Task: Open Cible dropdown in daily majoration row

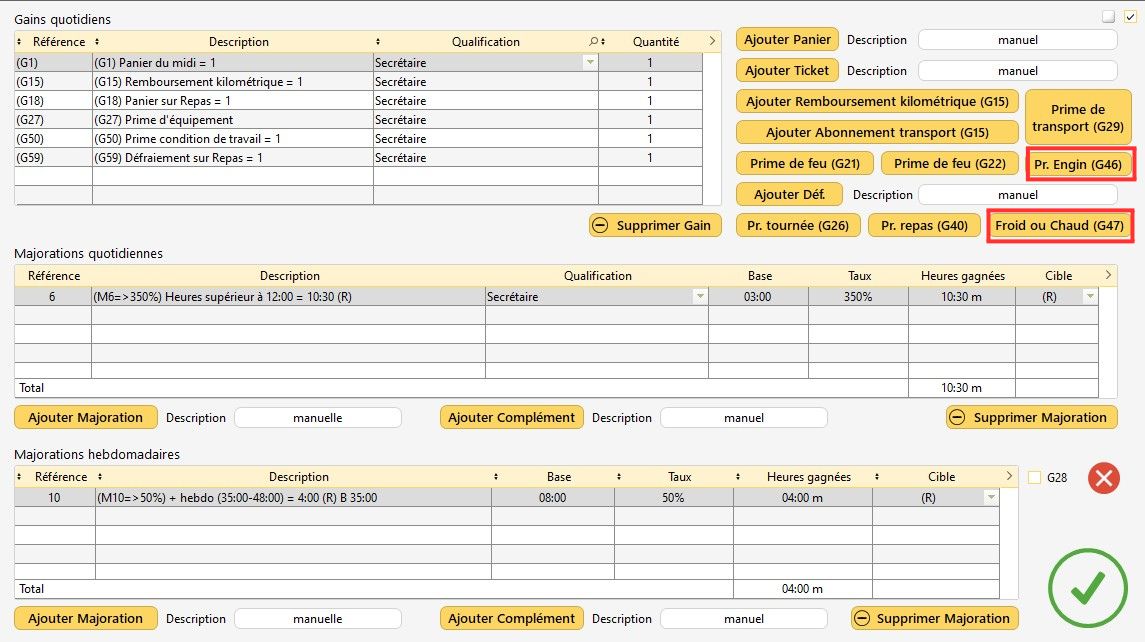Action: tap(1089, 297)
